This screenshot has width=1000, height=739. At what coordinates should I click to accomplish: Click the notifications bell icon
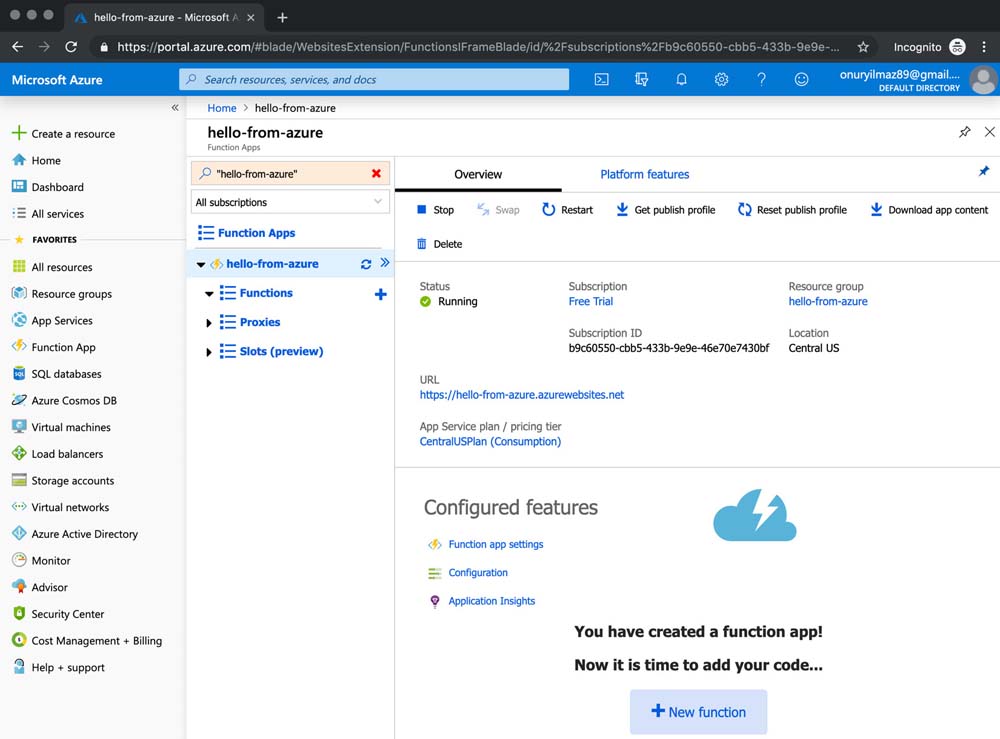[x=681, y=80]
